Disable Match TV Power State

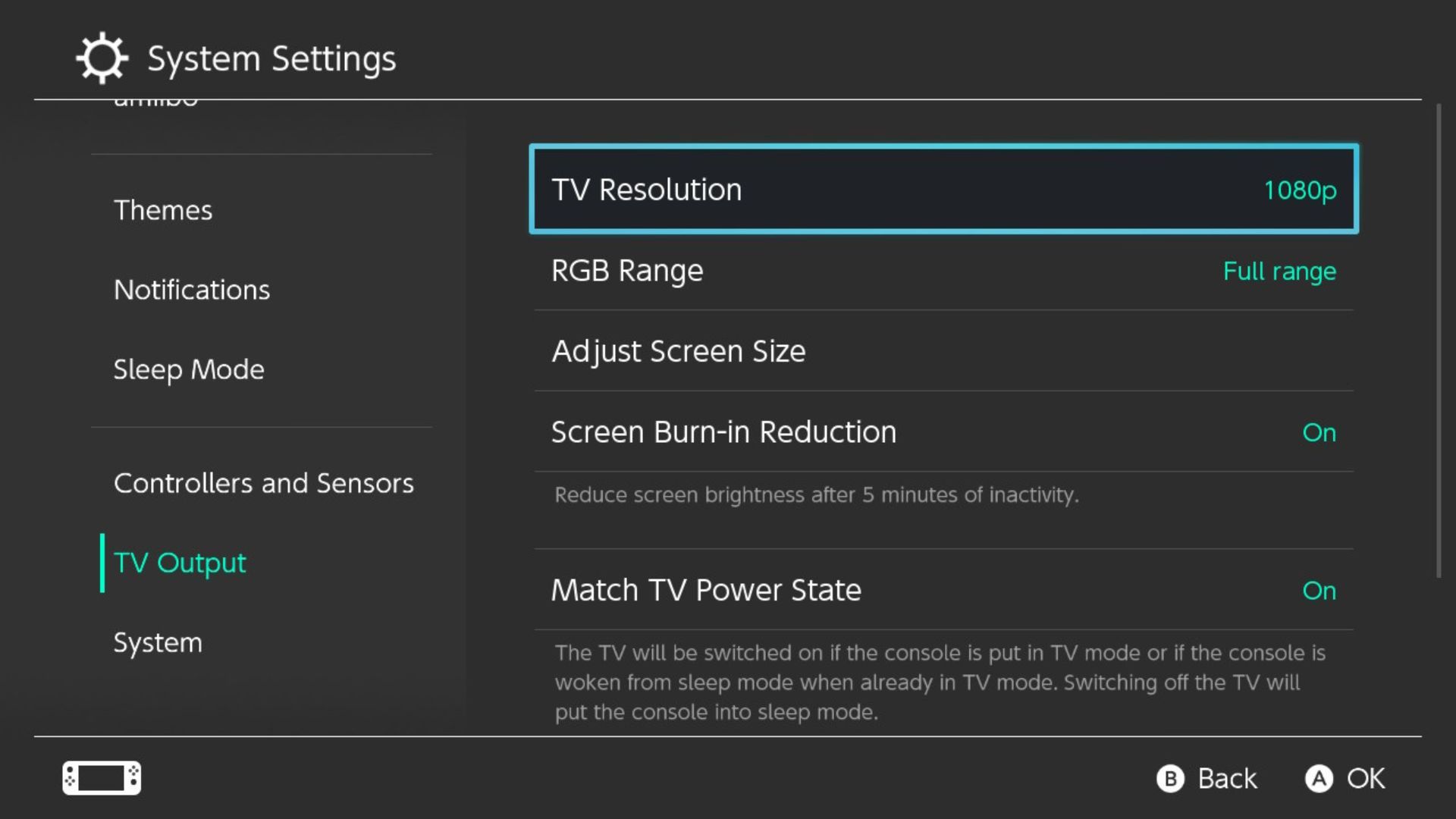point(943,590)
